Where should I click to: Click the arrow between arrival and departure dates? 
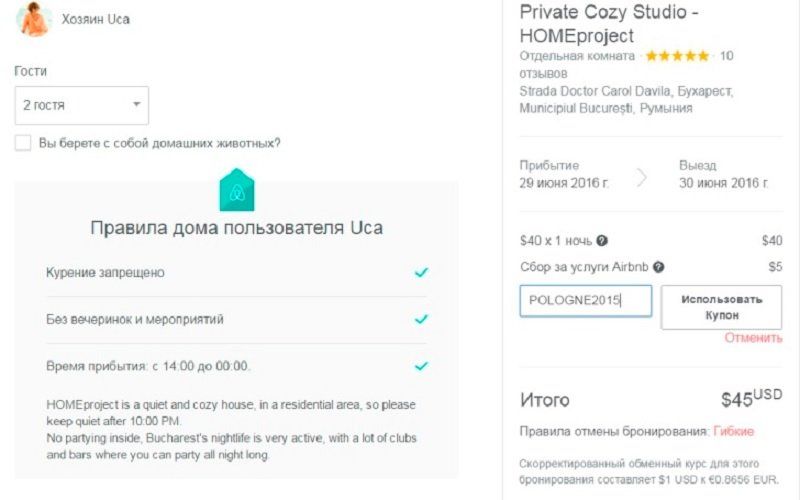click(x=641, y=176)
